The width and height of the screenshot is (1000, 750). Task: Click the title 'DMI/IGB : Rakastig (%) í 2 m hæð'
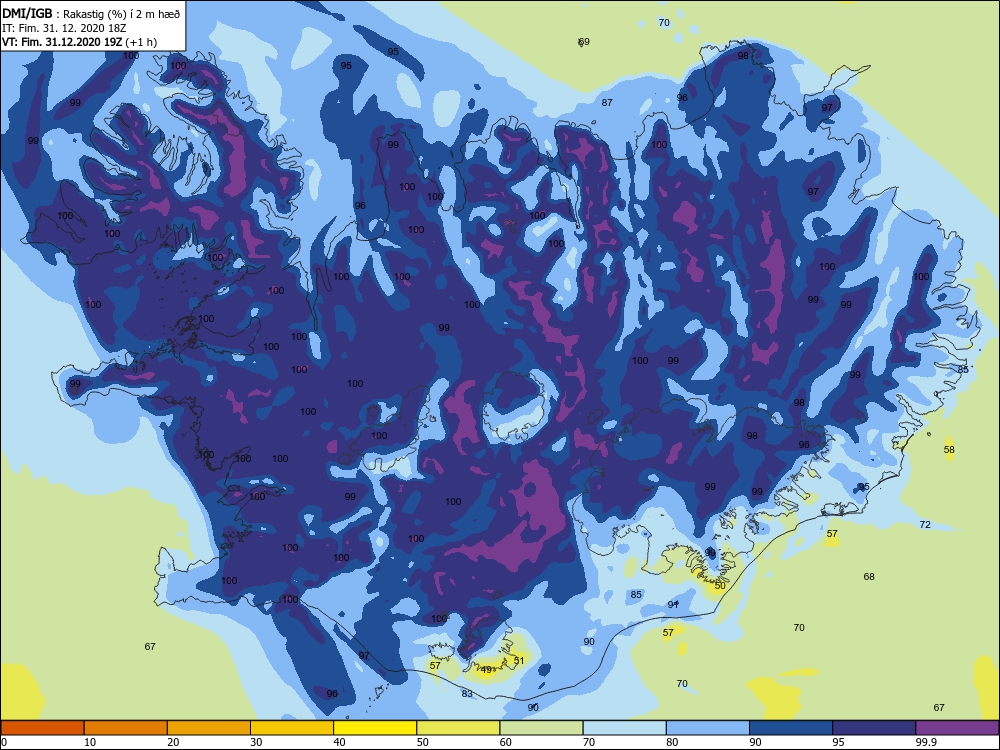click(x=92, y=14)
